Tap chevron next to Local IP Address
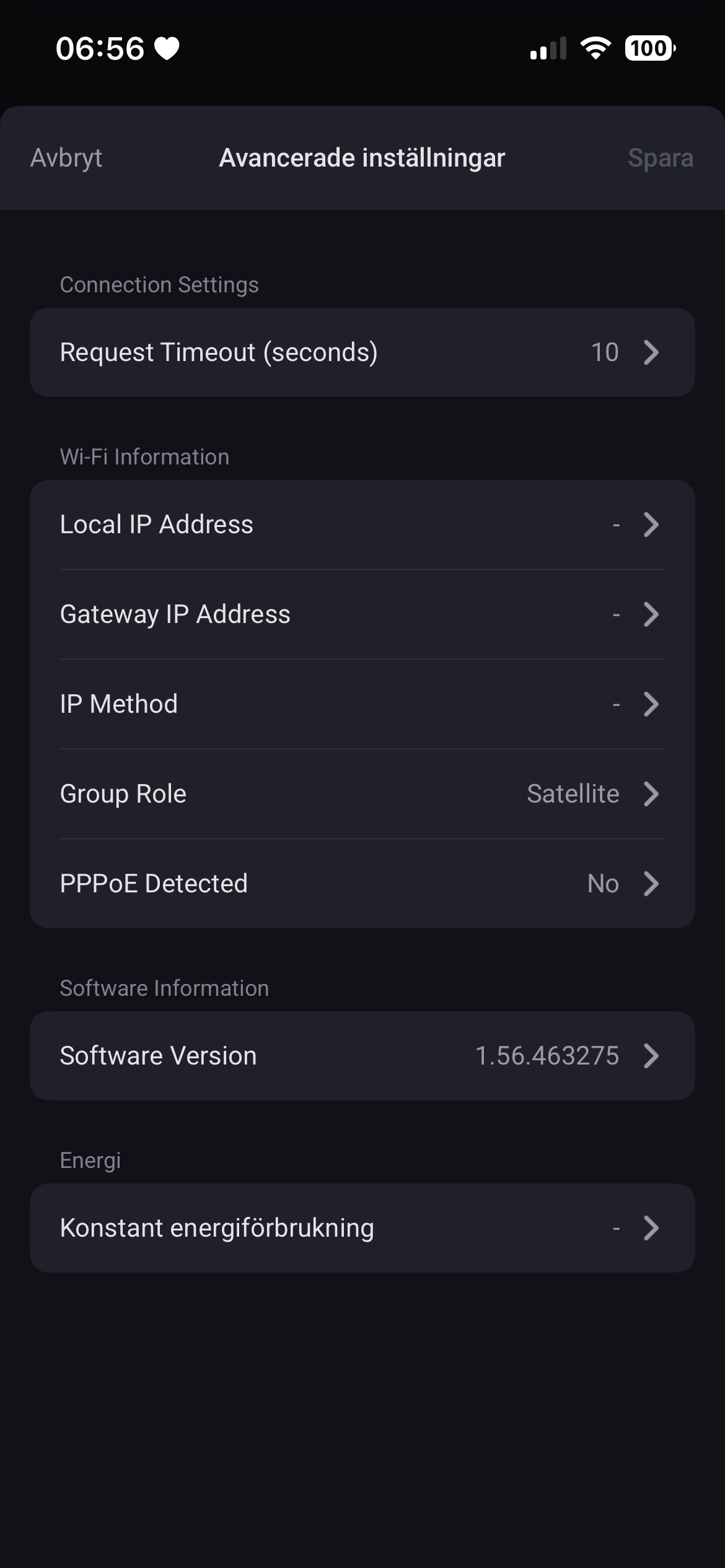 651,525
